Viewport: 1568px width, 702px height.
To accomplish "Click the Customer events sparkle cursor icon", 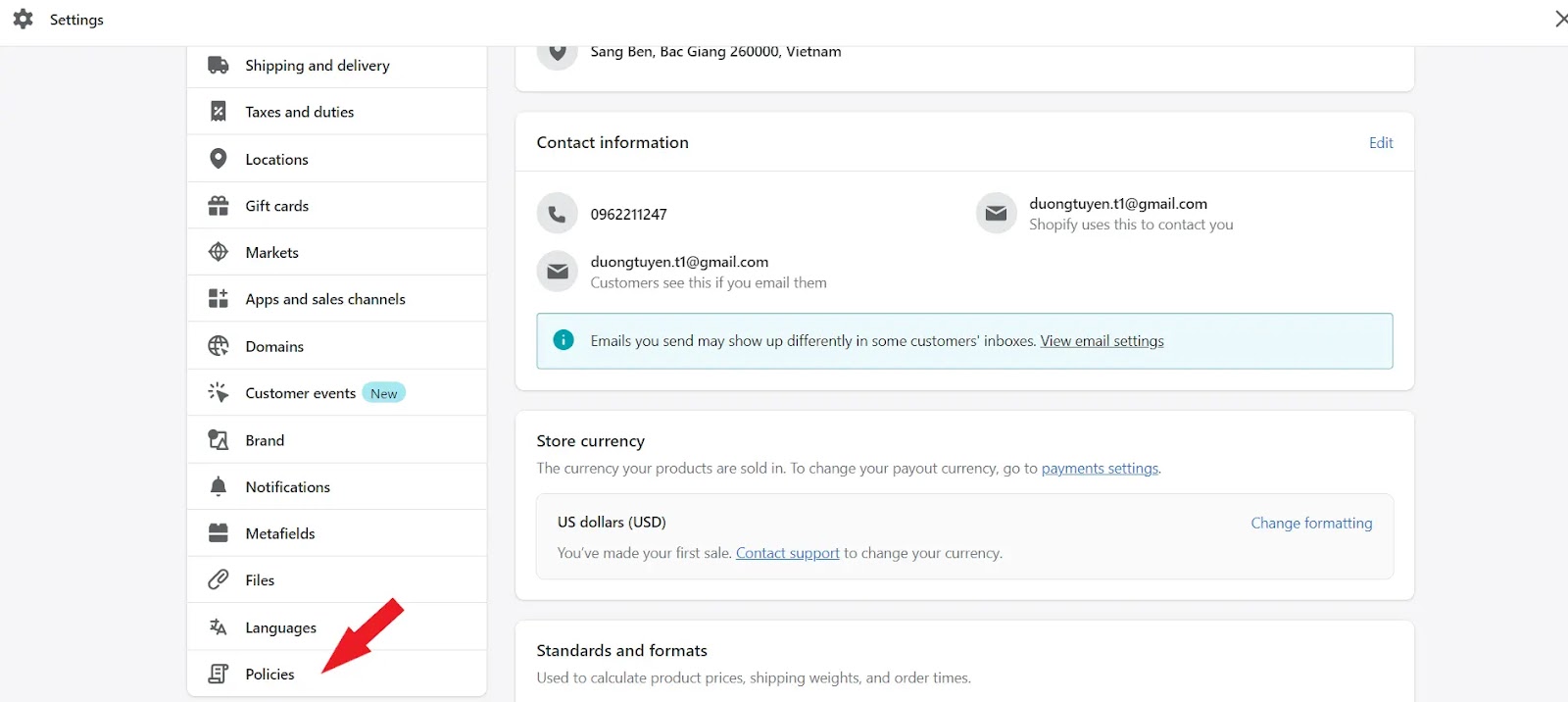I will [x=218, y=393].
